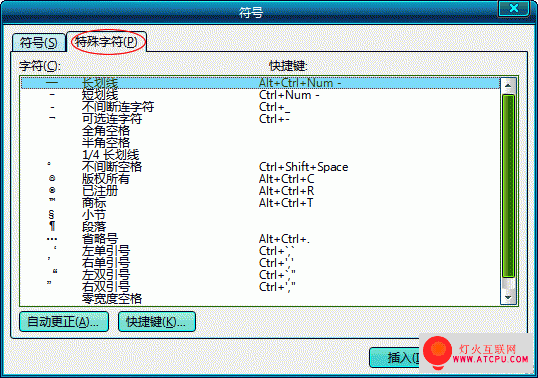Select the 短划线 en dash entry
Viewport: 538px width, 378px height.
[260, 95]
